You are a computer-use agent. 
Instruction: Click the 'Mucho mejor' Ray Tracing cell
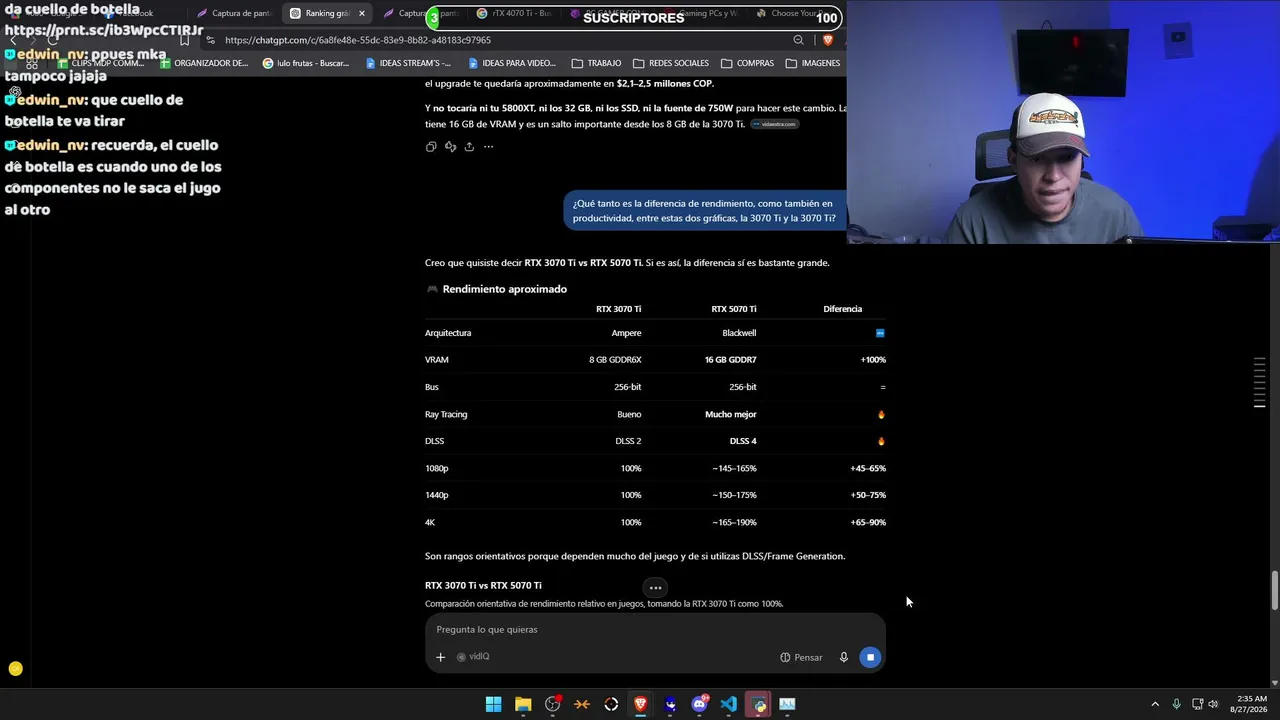coord(731,414)
